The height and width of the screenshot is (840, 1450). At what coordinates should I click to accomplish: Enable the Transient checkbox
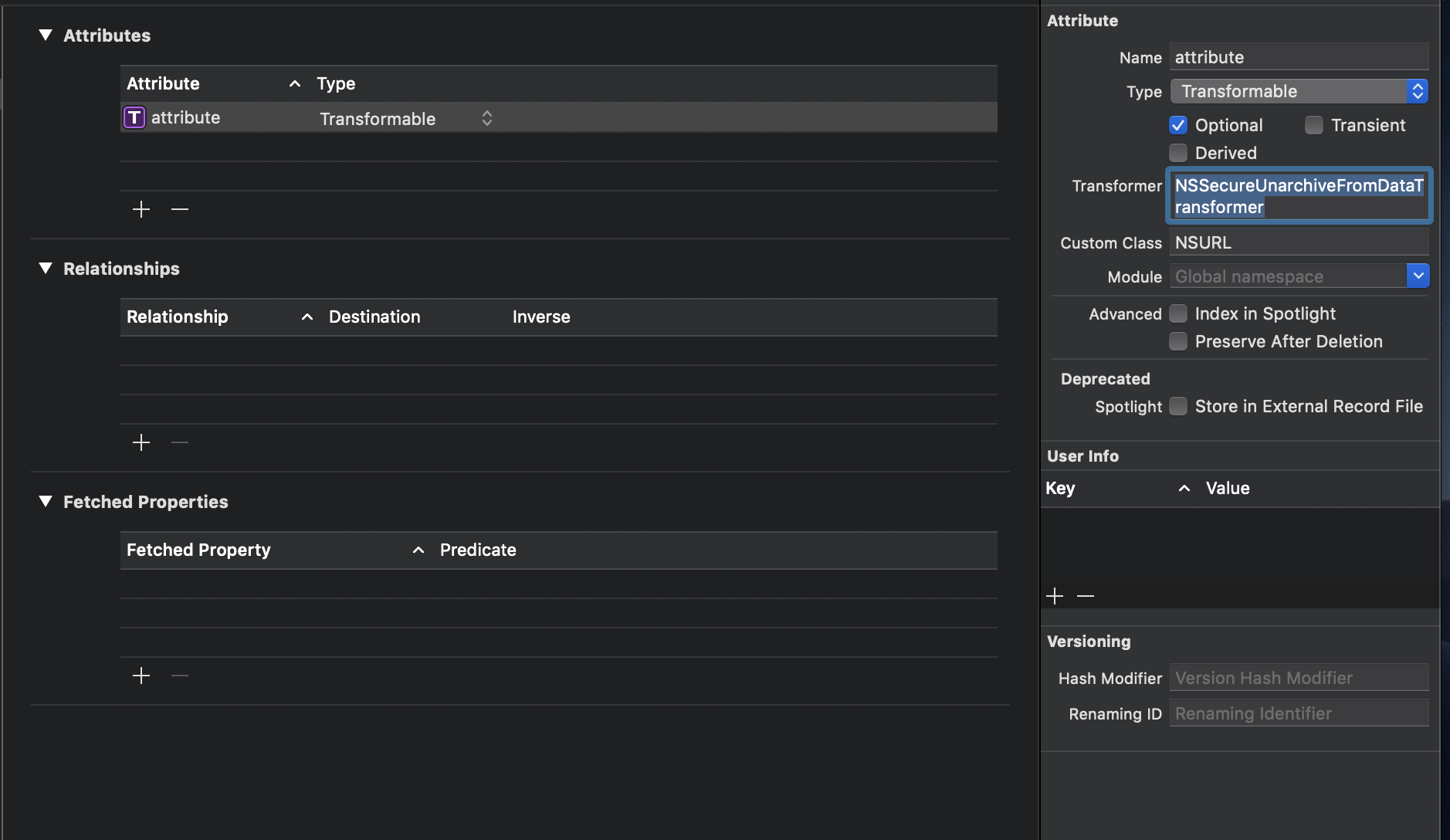[x=1313, y=124]
